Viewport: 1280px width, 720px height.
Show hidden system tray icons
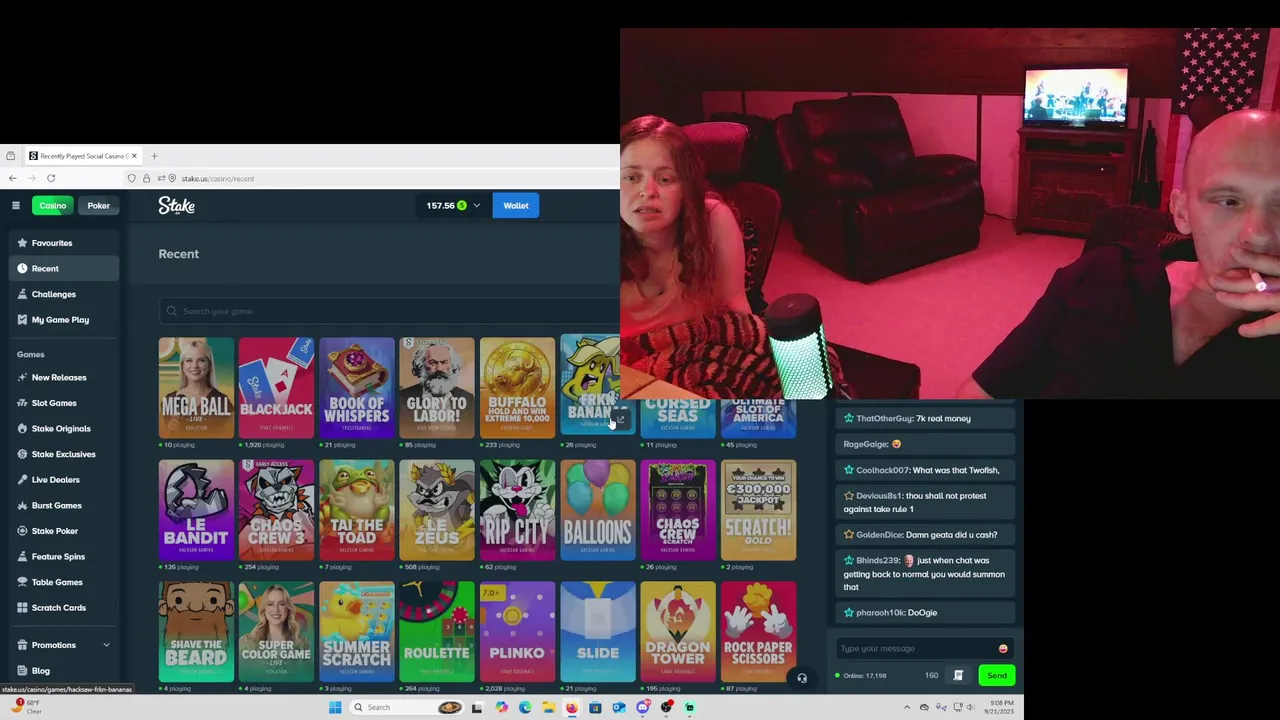(x=907, y=707)
